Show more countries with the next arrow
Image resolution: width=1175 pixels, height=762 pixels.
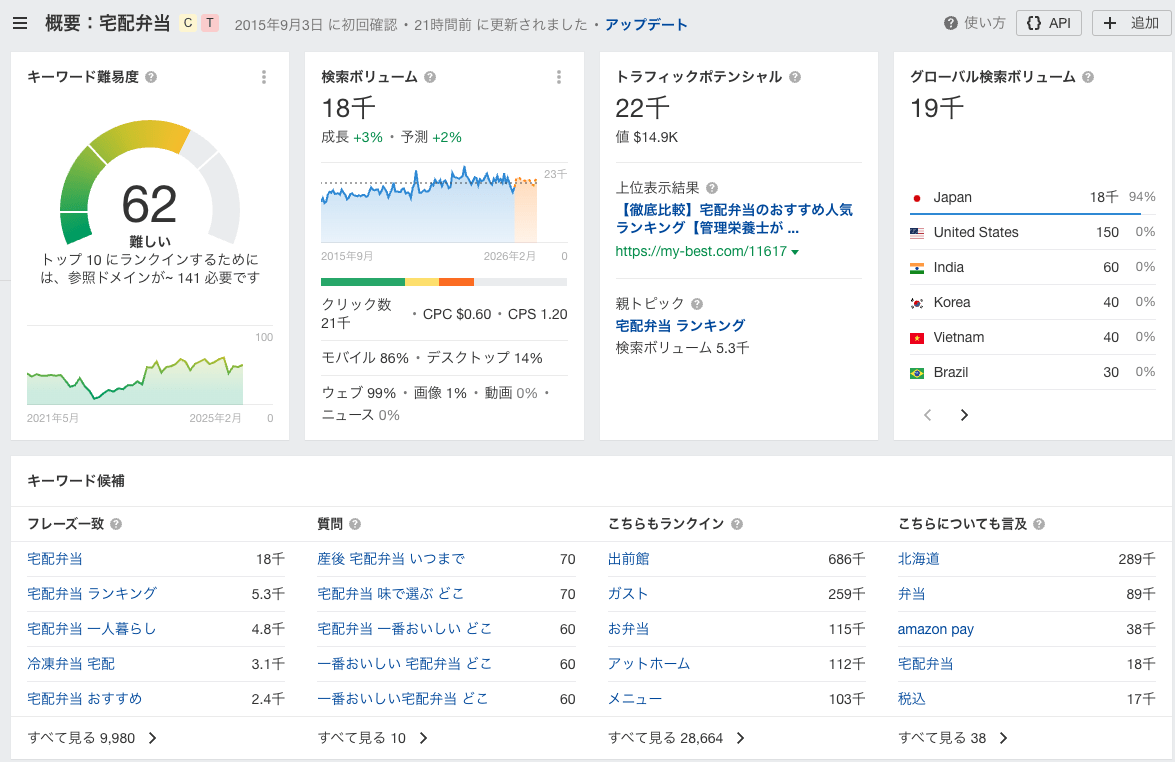coord(963,414)
